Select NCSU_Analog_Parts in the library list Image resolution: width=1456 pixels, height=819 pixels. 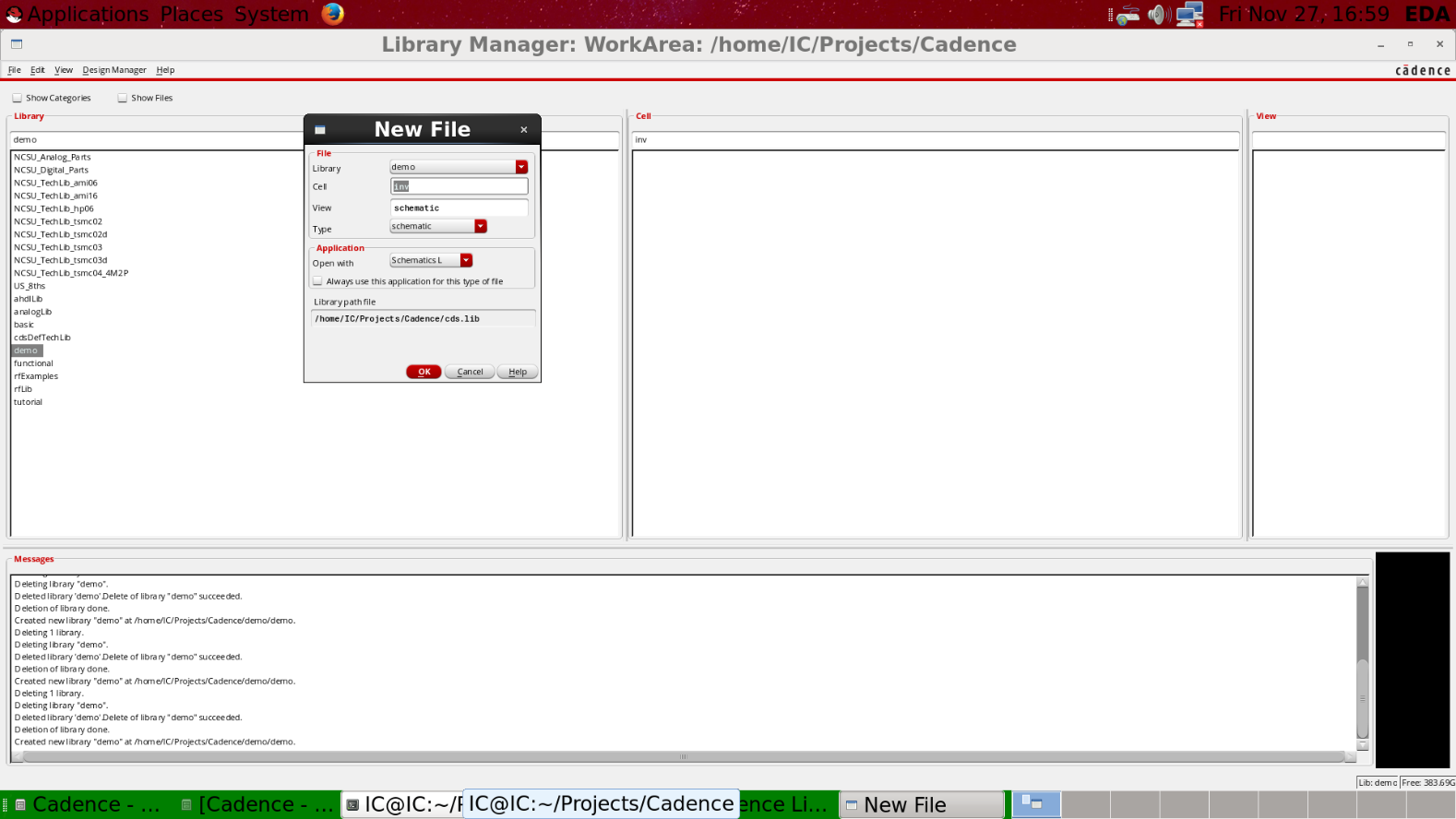(53, 157)
